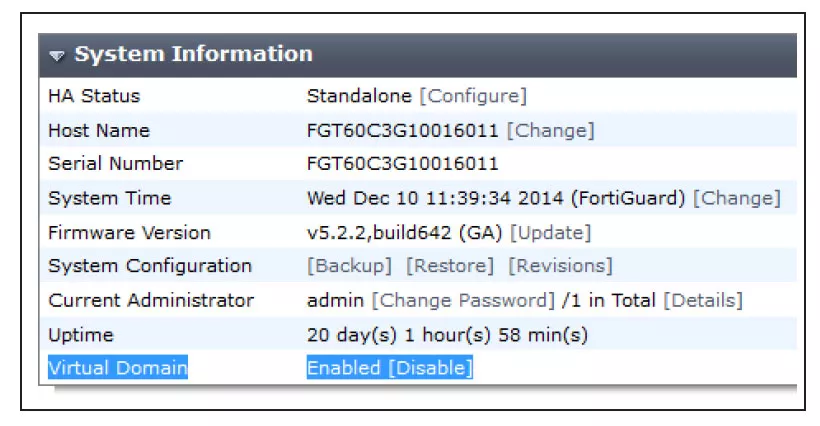
Task: Change the System Time setting
Action: (737, 198)
